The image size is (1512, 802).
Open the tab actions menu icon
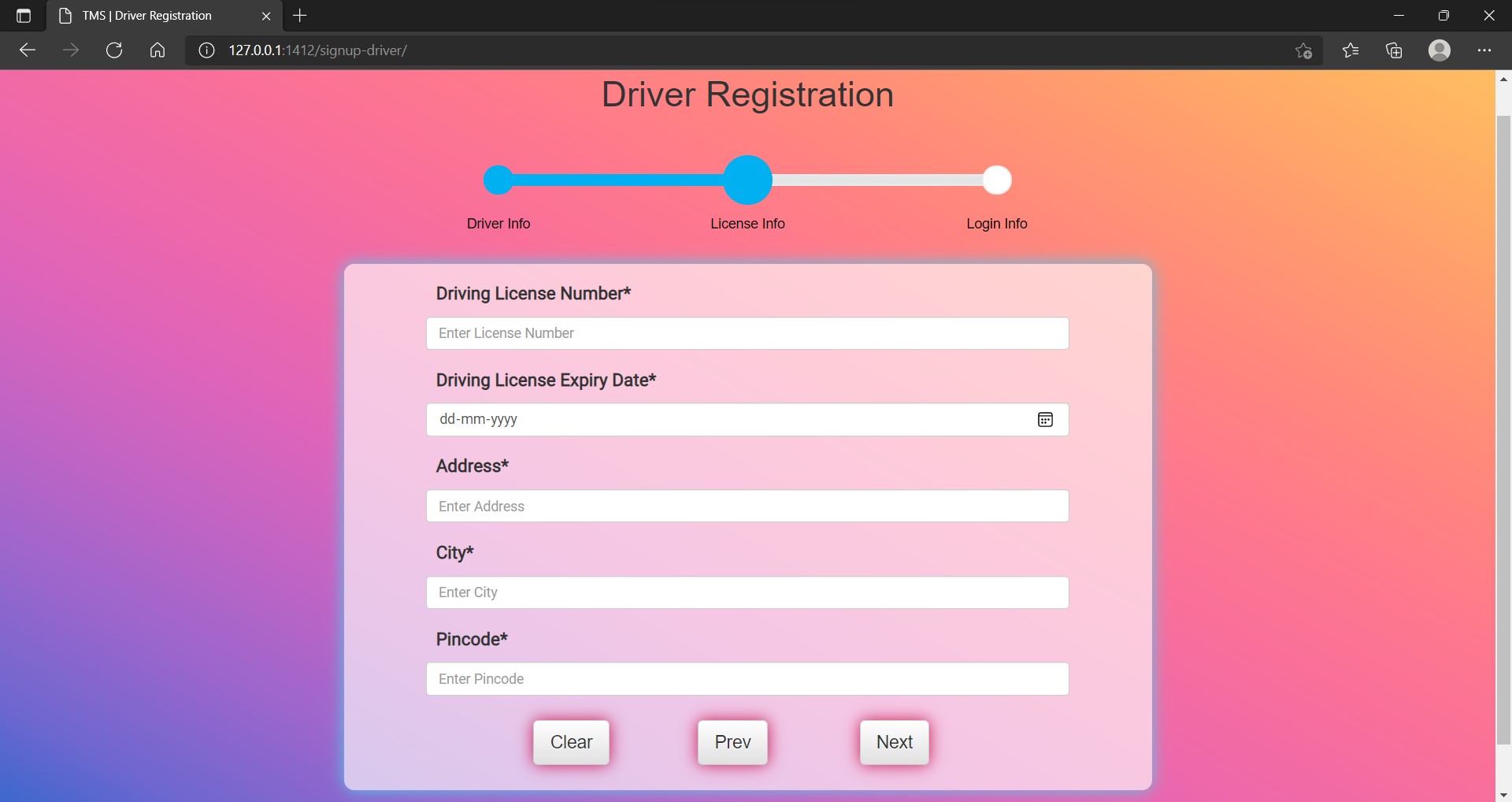coord(24,16)
